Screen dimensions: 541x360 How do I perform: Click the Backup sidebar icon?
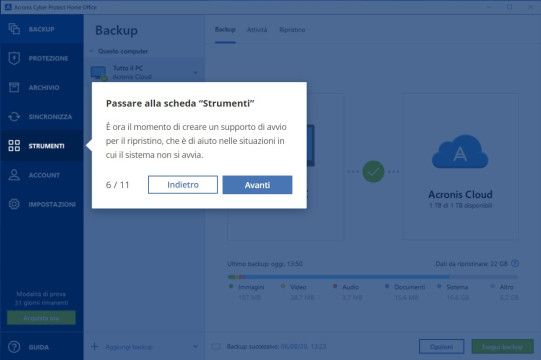[14, 29]
